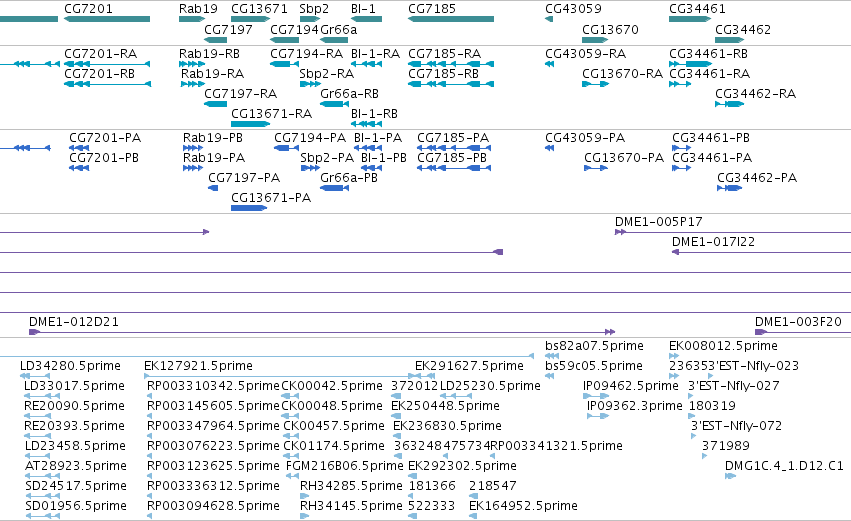
Task: Click the EK164952.5prime EST label
Action: [523, 506]
